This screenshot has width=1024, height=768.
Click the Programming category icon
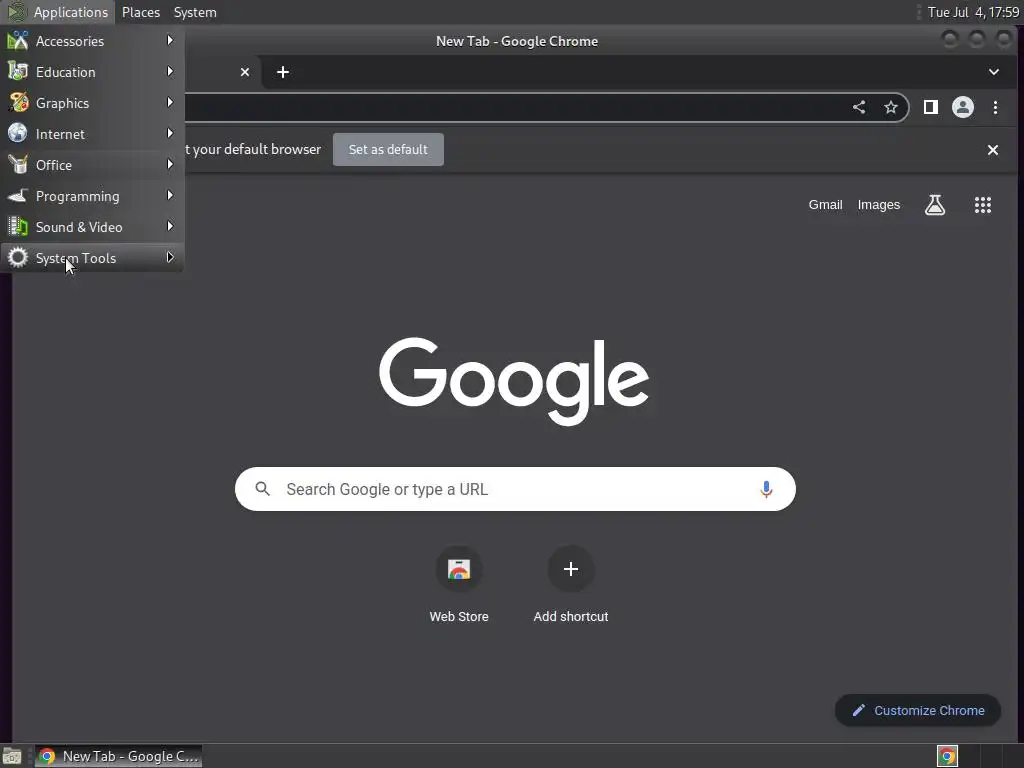[x=18, y=195]
